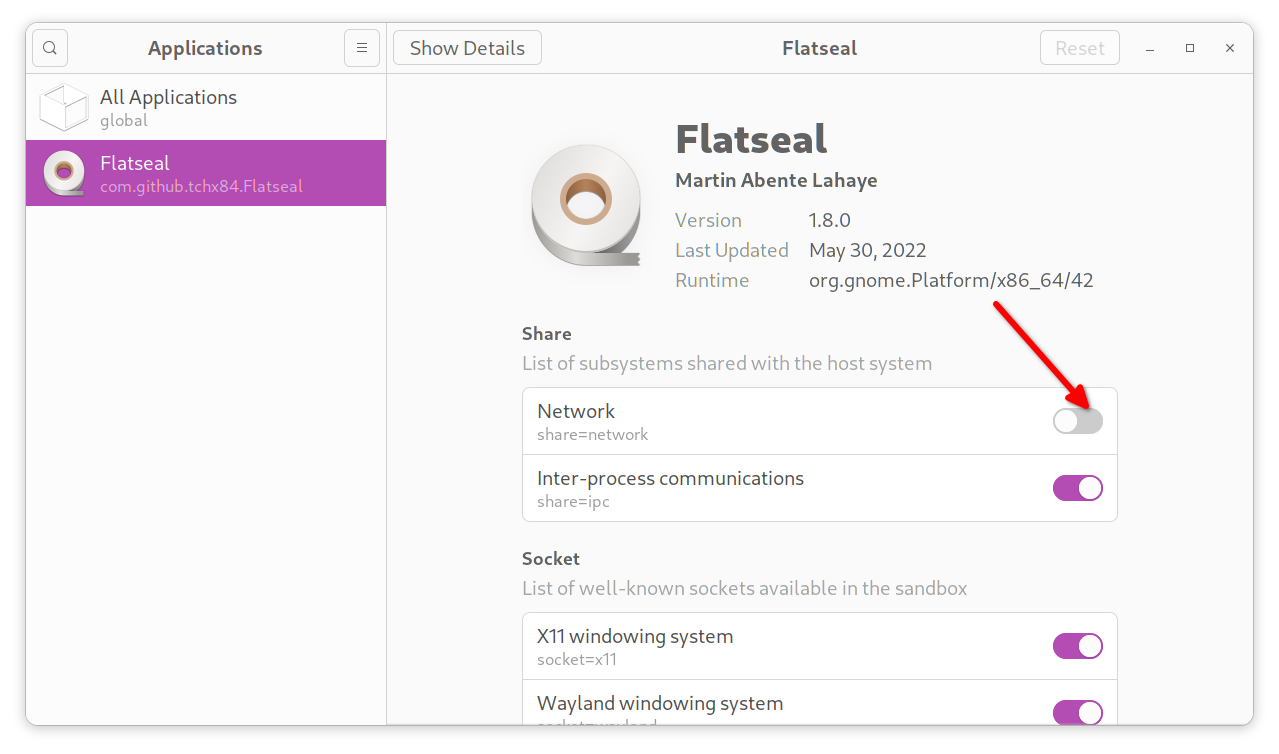Click the Show Details button

coord(467,48)
